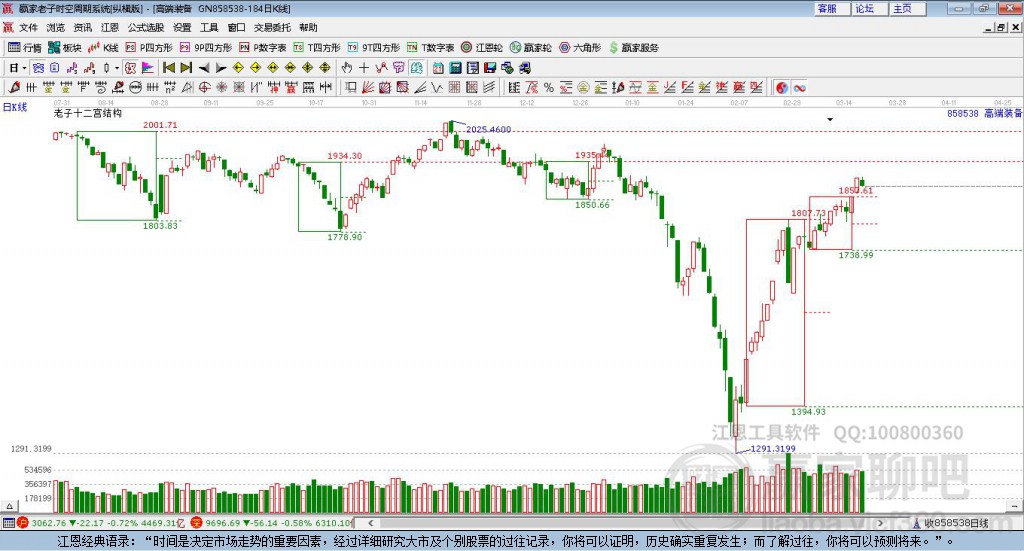The width and height of the screenshot is (1024, 551).
Task: Jump to first bar icon
Action: [169, 68]
